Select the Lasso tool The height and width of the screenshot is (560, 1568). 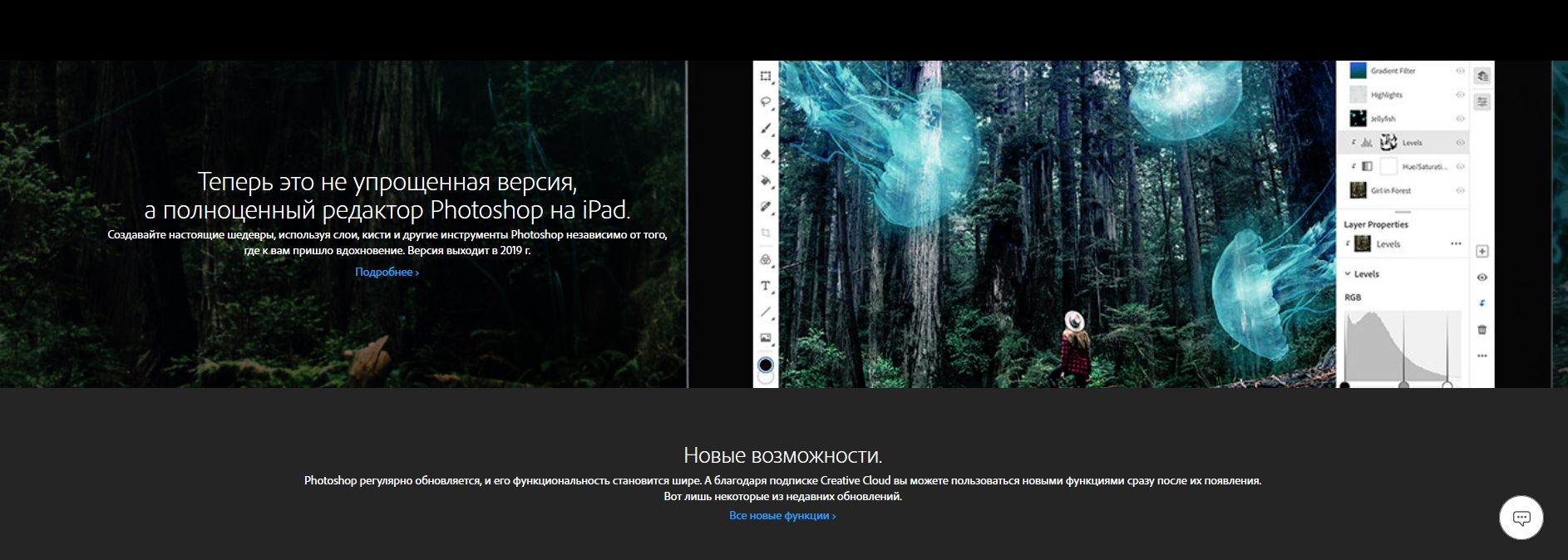point(766,102)
